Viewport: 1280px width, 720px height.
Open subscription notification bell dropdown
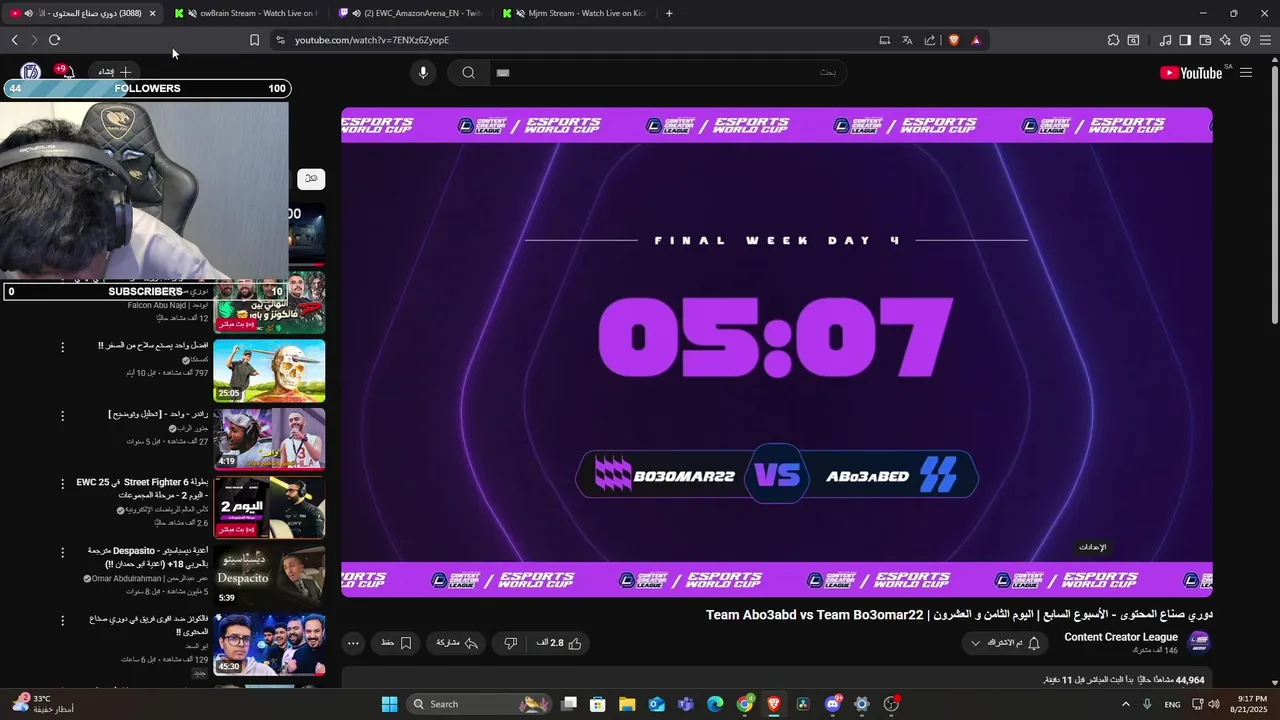[x=1005, y=643]
